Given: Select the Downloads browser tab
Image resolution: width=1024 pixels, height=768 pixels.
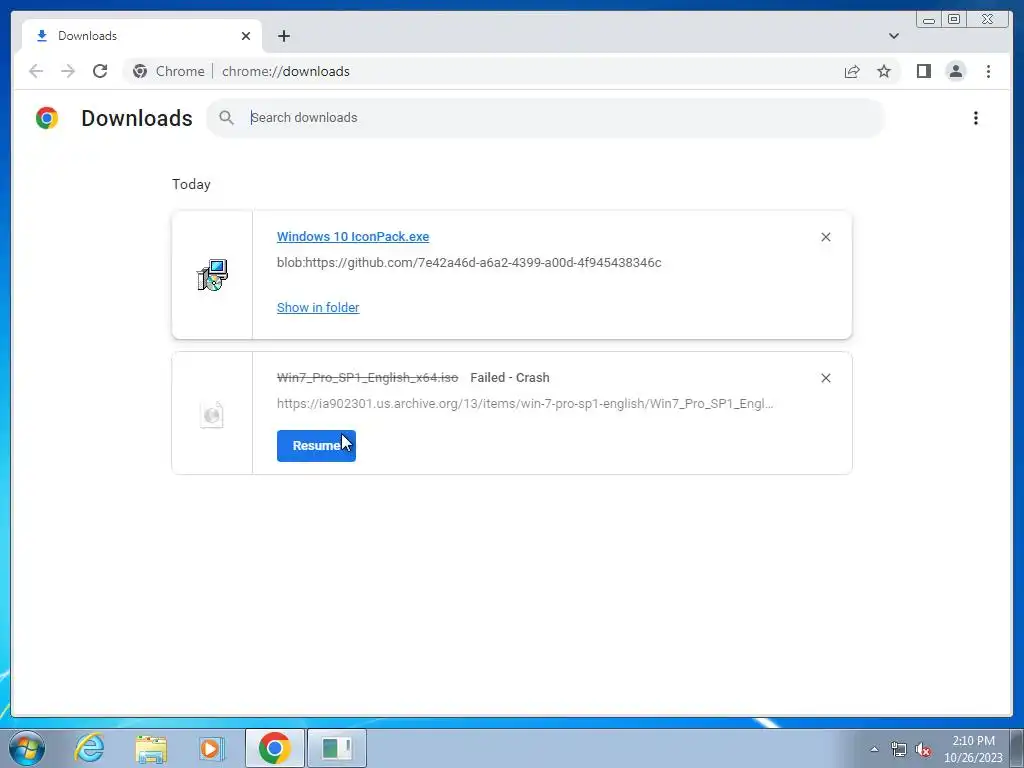Looking at the screenshot, I should coord(142,36).
